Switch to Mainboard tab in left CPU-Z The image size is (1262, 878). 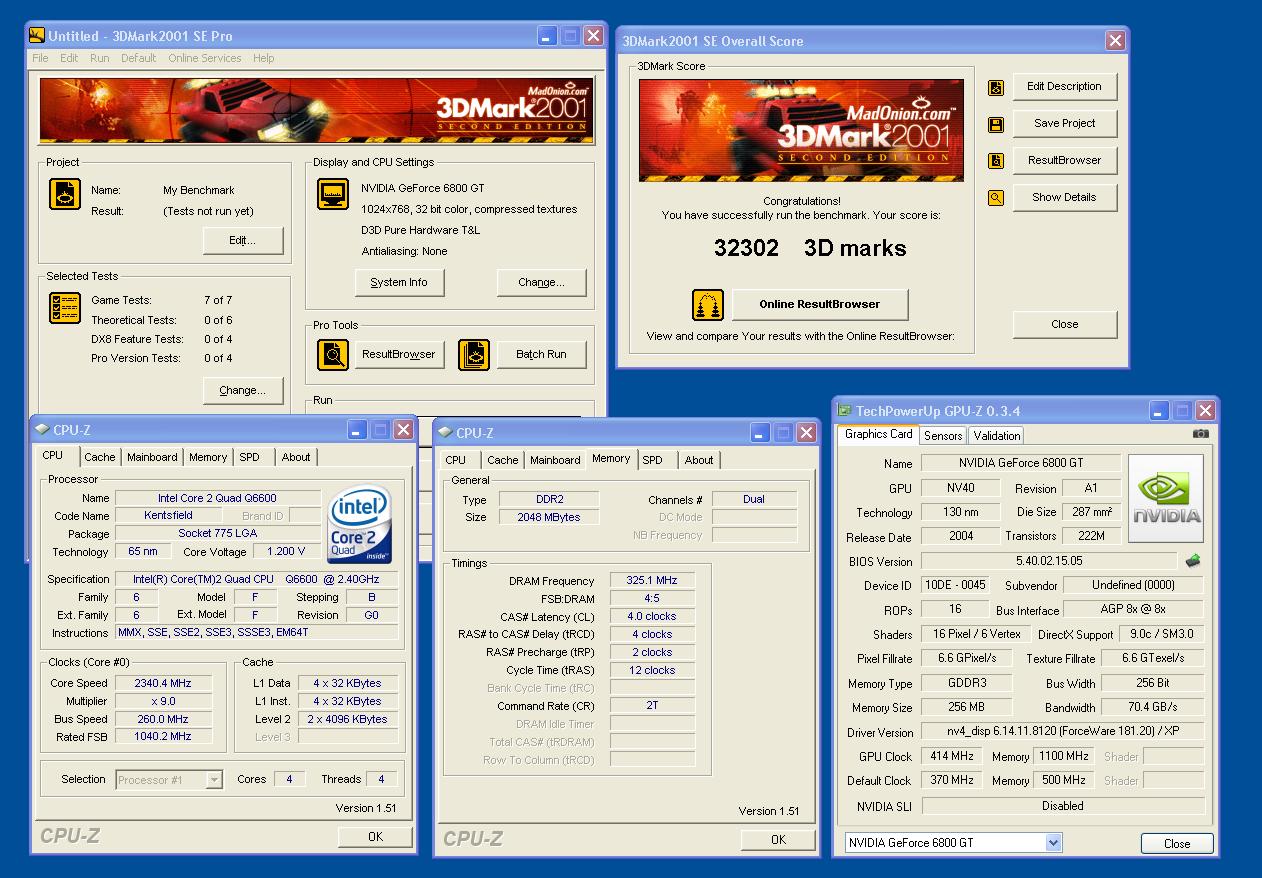152,457
